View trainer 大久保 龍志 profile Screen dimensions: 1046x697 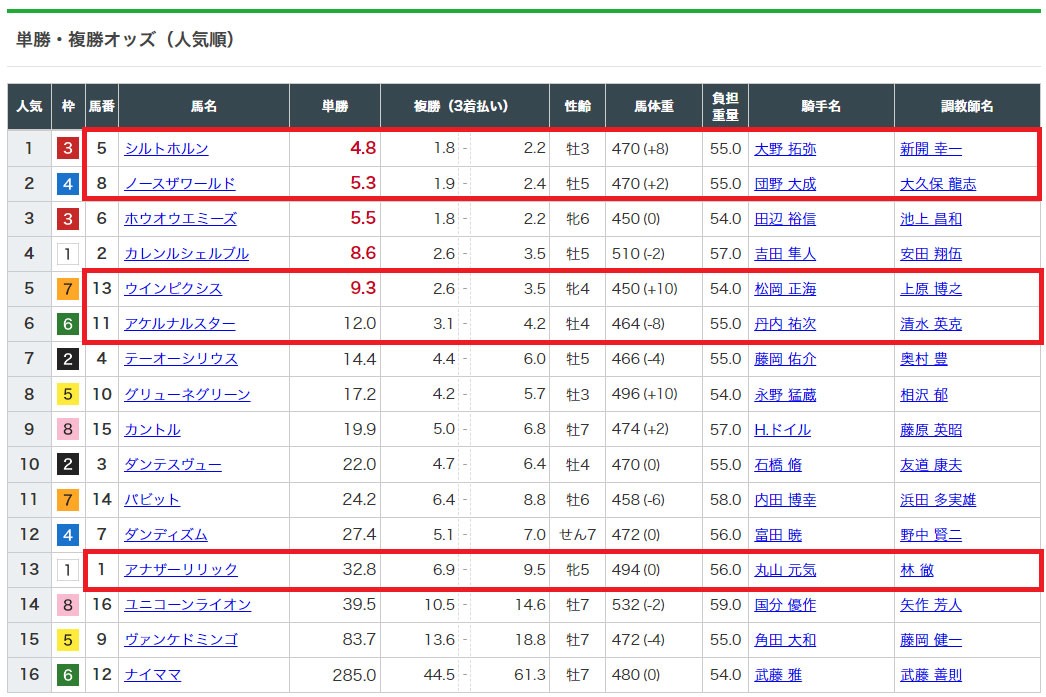pyautogui.click(x=937, y=184)
